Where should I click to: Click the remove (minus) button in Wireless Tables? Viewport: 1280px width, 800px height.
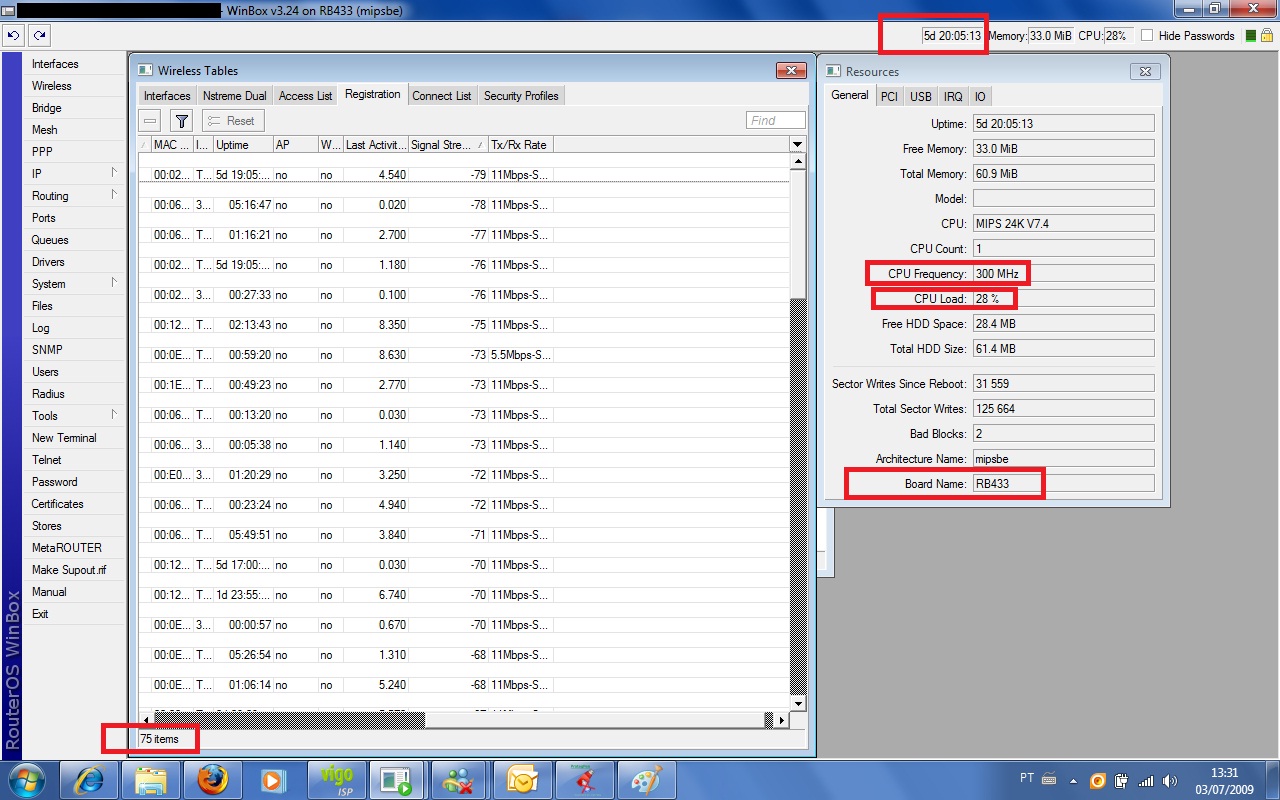point(150,121)
